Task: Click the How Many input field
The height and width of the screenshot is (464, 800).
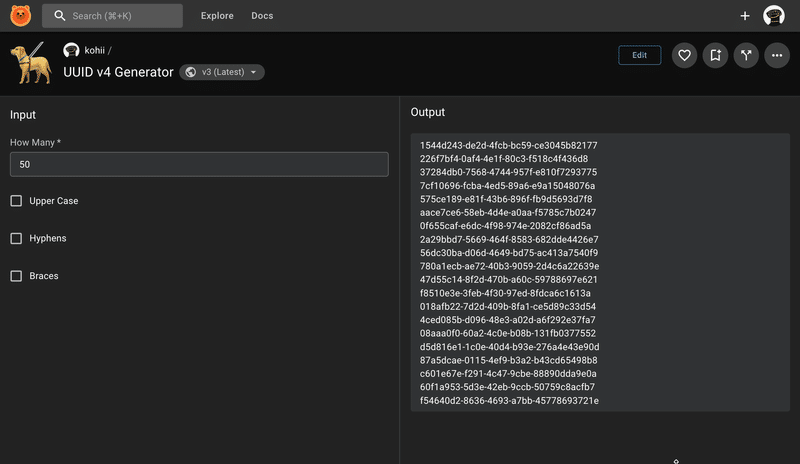Action: pos(199,164)
